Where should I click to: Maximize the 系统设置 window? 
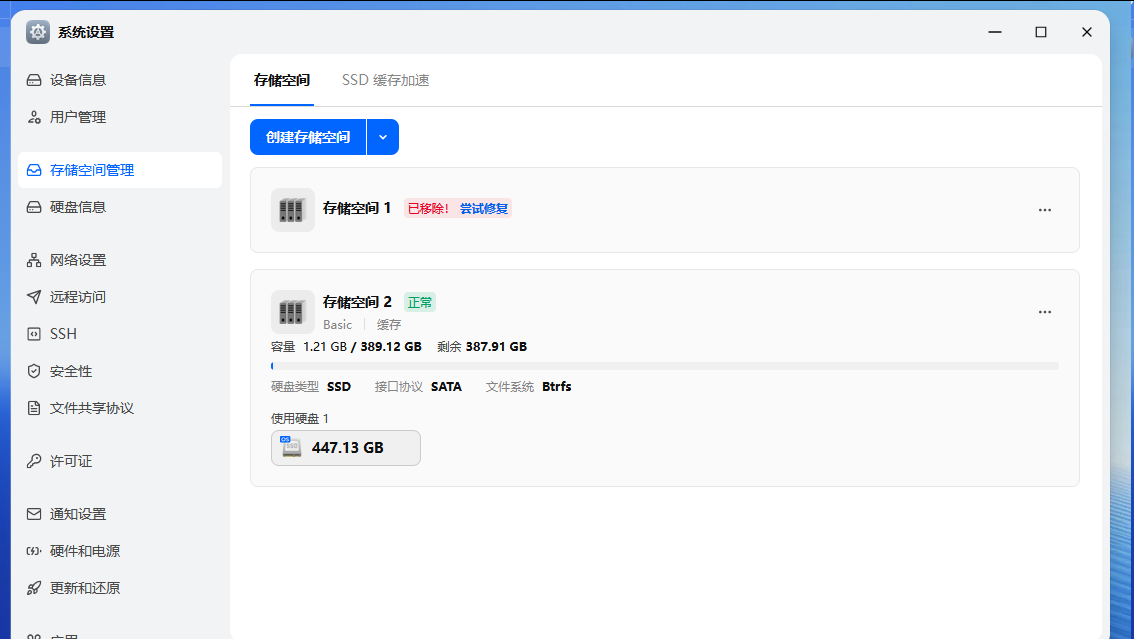pyautogui.click(x=1041, y=32)
